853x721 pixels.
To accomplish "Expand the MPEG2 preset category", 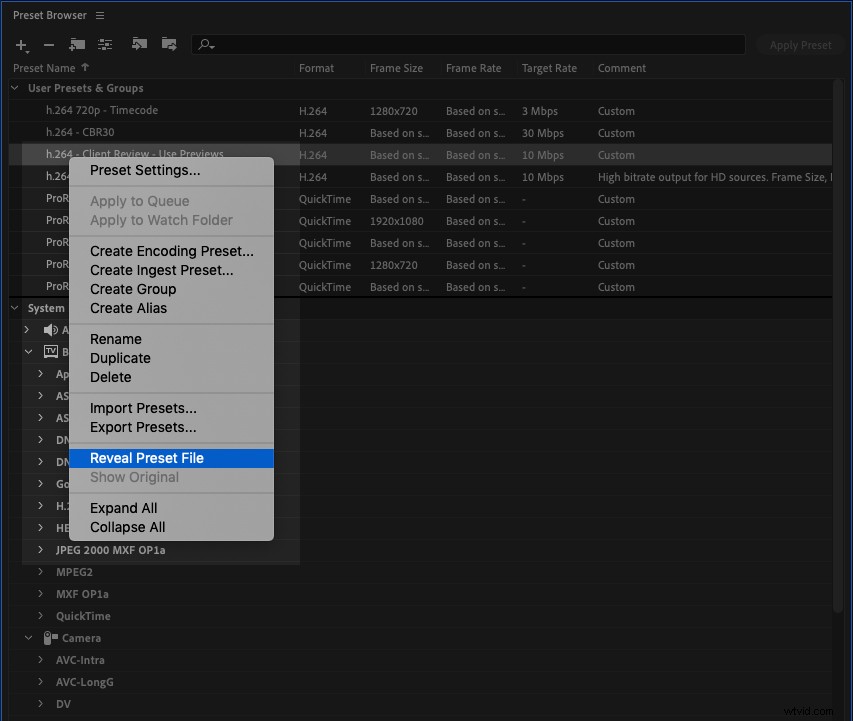I will 41,572.
